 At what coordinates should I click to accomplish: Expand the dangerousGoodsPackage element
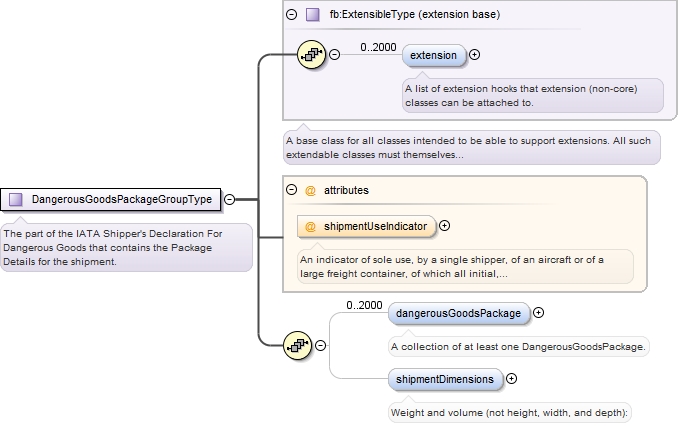(x=538, y=313)
